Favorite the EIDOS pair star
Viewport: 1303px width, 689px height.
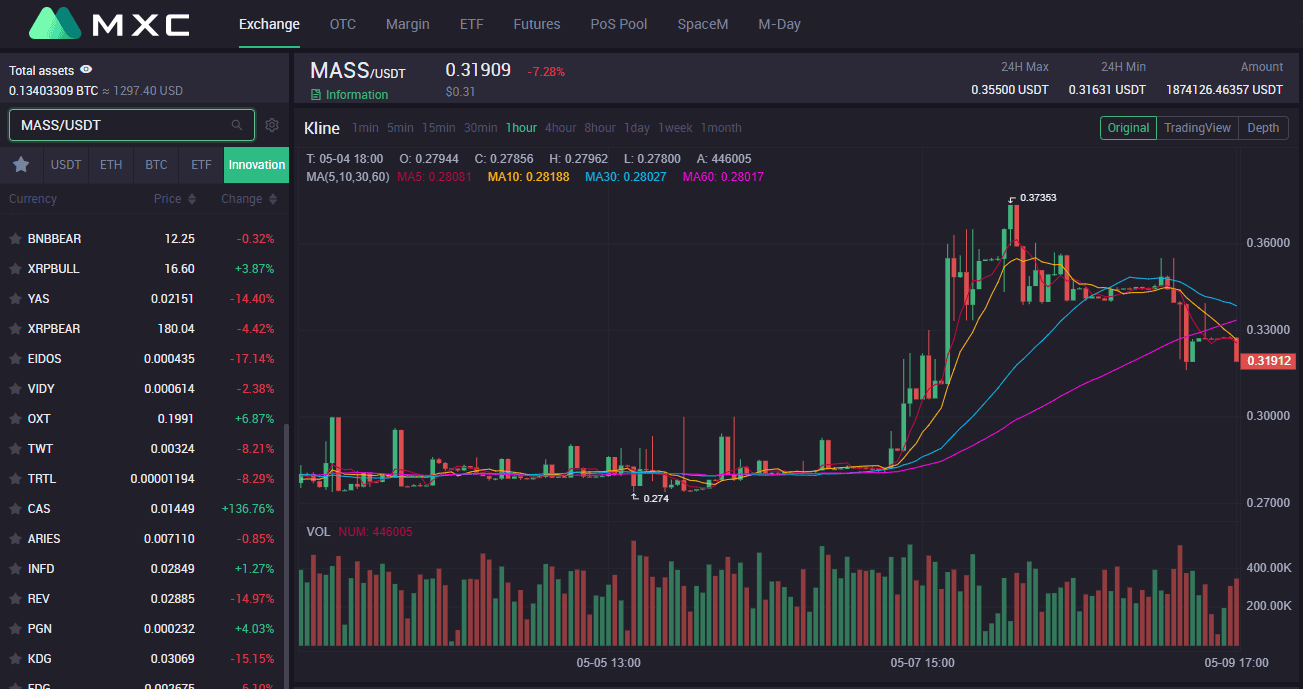(x=15, y=359)
